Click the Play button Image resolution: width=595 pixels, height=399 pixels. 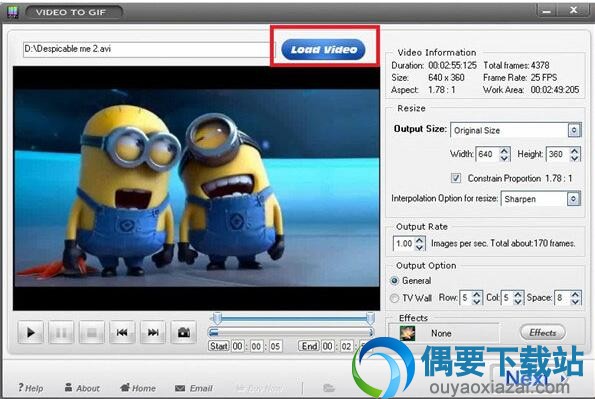[30, 333]
